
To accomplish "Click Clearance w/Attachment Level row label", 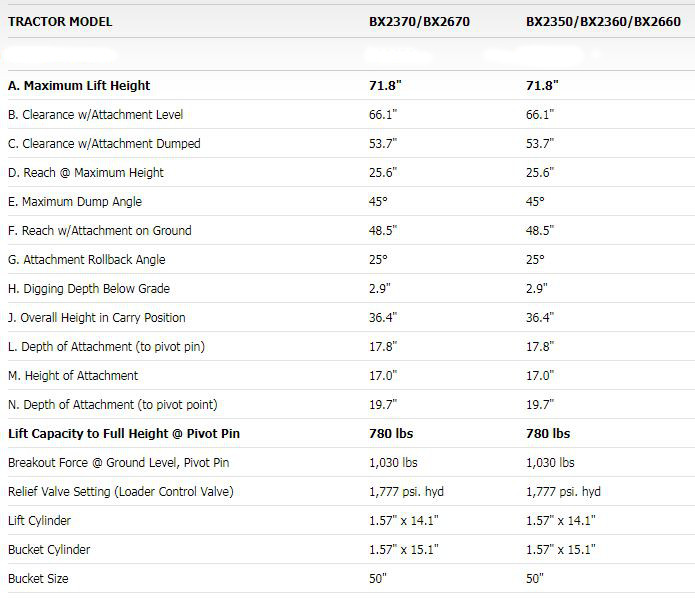I will click(x=95, y=115).
